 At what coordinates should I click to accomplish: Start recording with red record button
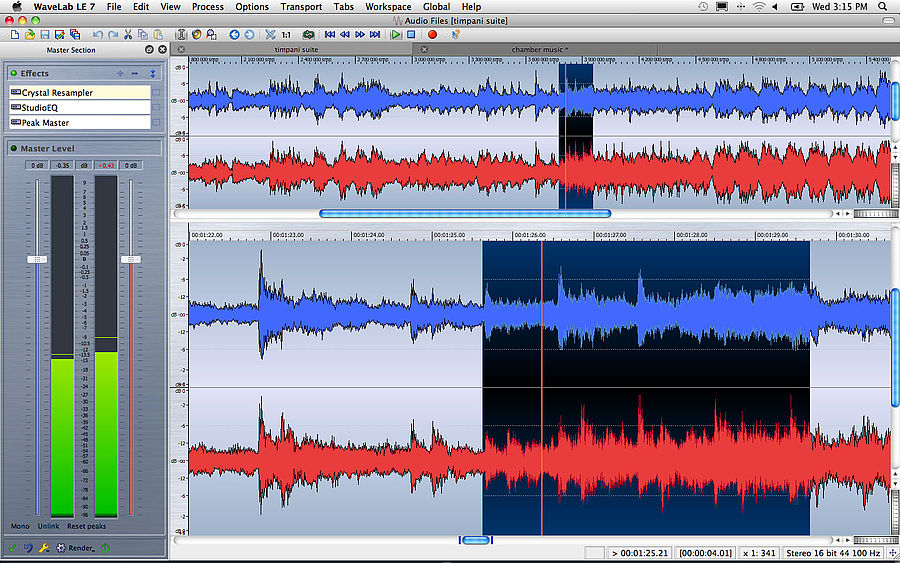432,34
